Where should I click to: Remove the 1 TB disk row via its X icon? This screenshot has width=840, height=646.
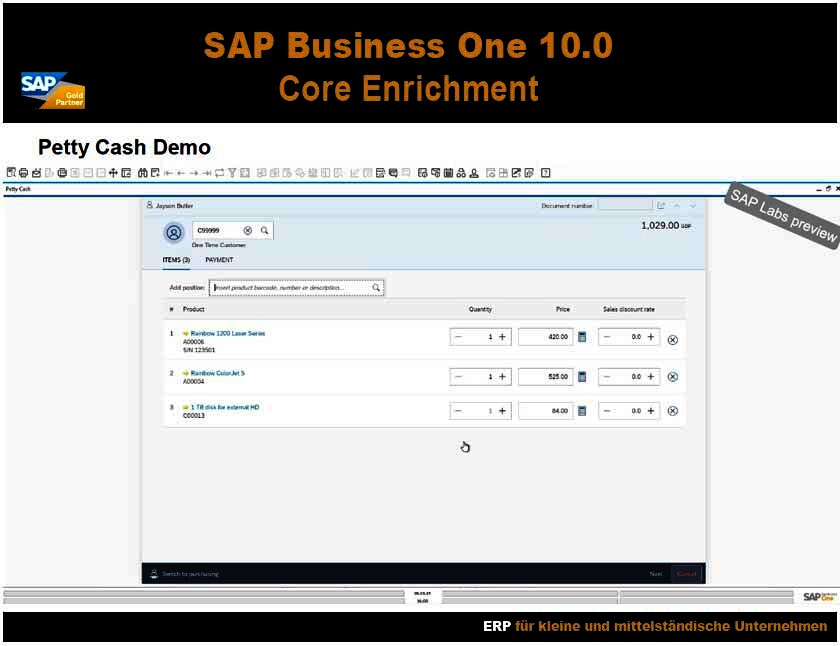673,410
